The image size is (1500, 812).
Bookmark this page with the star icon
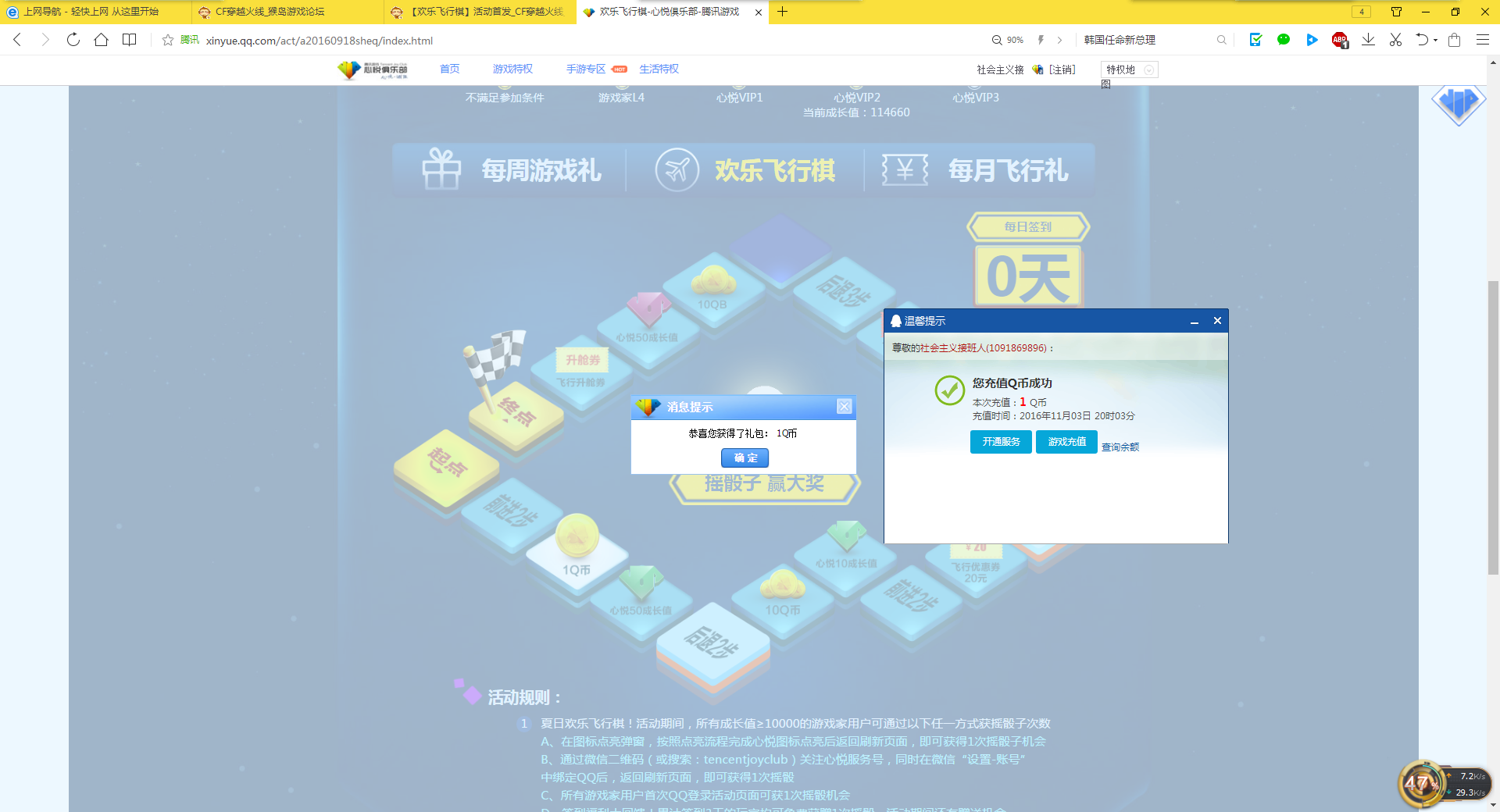[168, 40]
